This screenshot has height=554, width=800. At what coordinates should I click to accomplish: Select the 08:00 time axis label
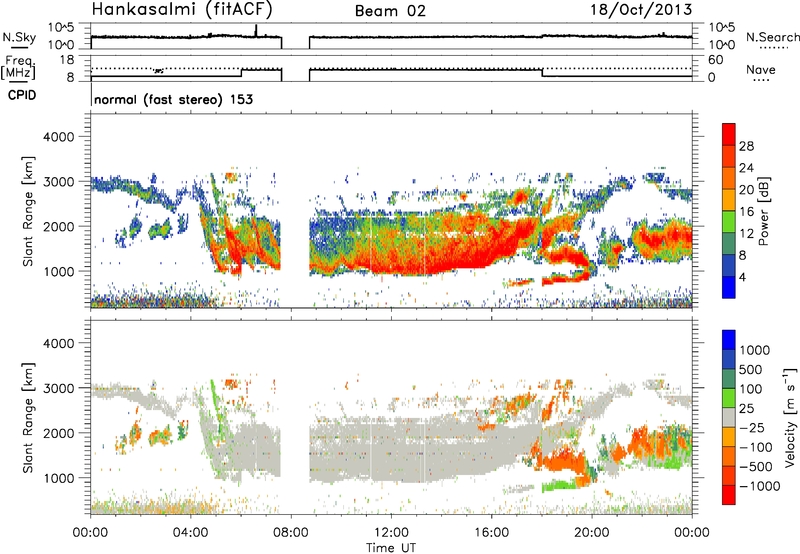click(291, 532)
